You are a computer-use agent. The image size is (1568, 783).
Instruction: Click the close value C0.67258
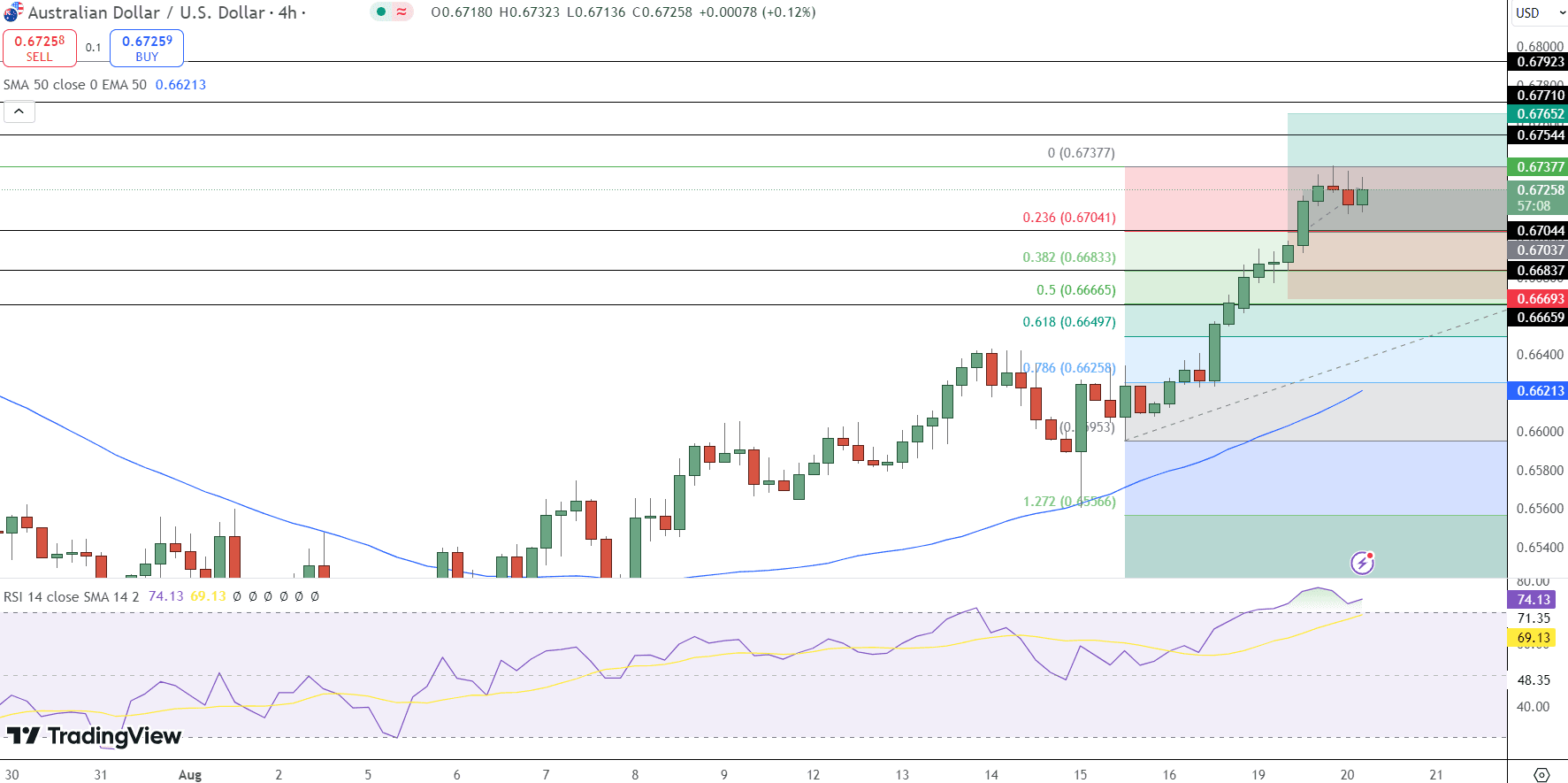[x=662, y=12]
